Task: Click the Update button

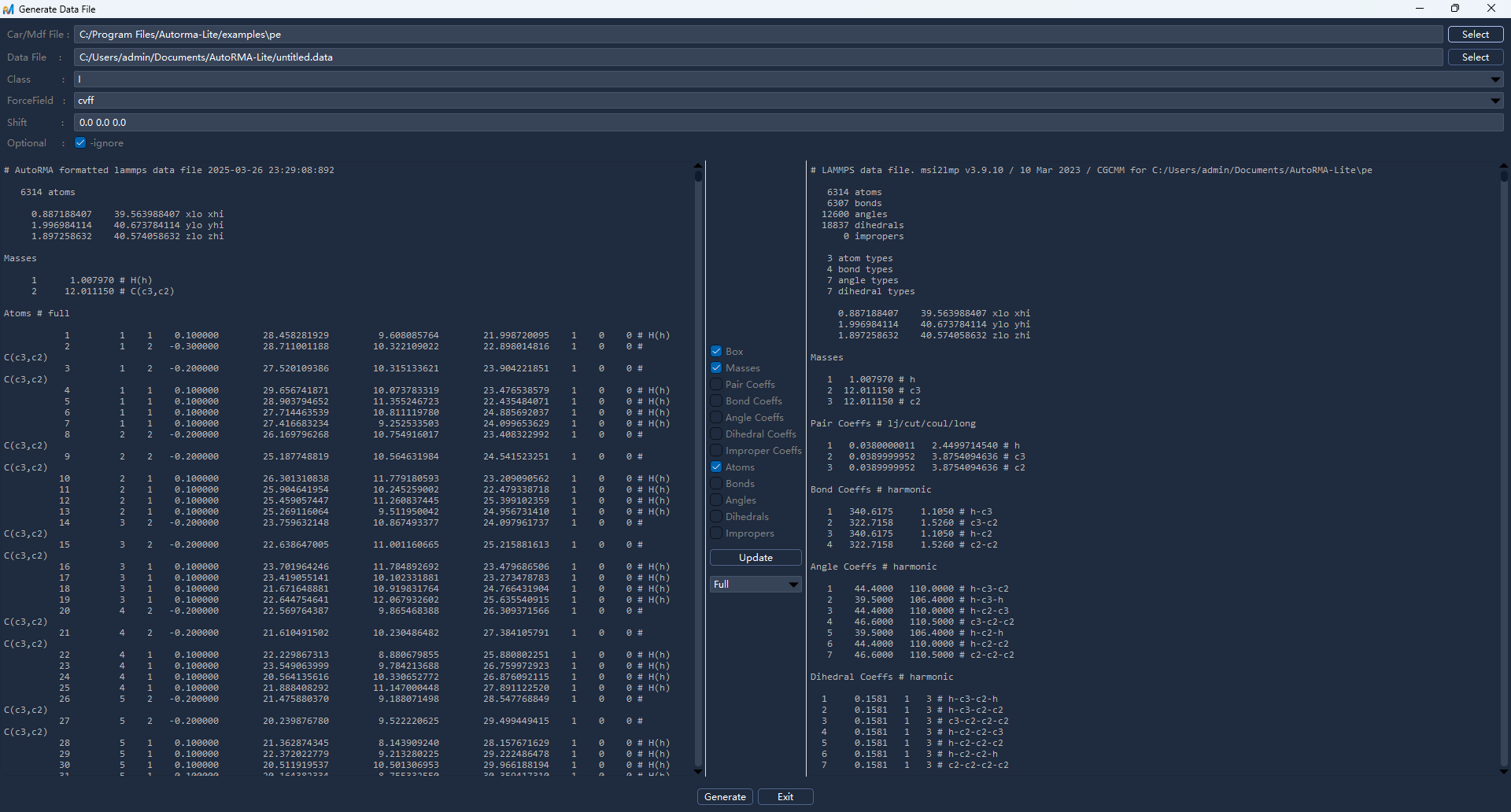Action: coord(755,557)
